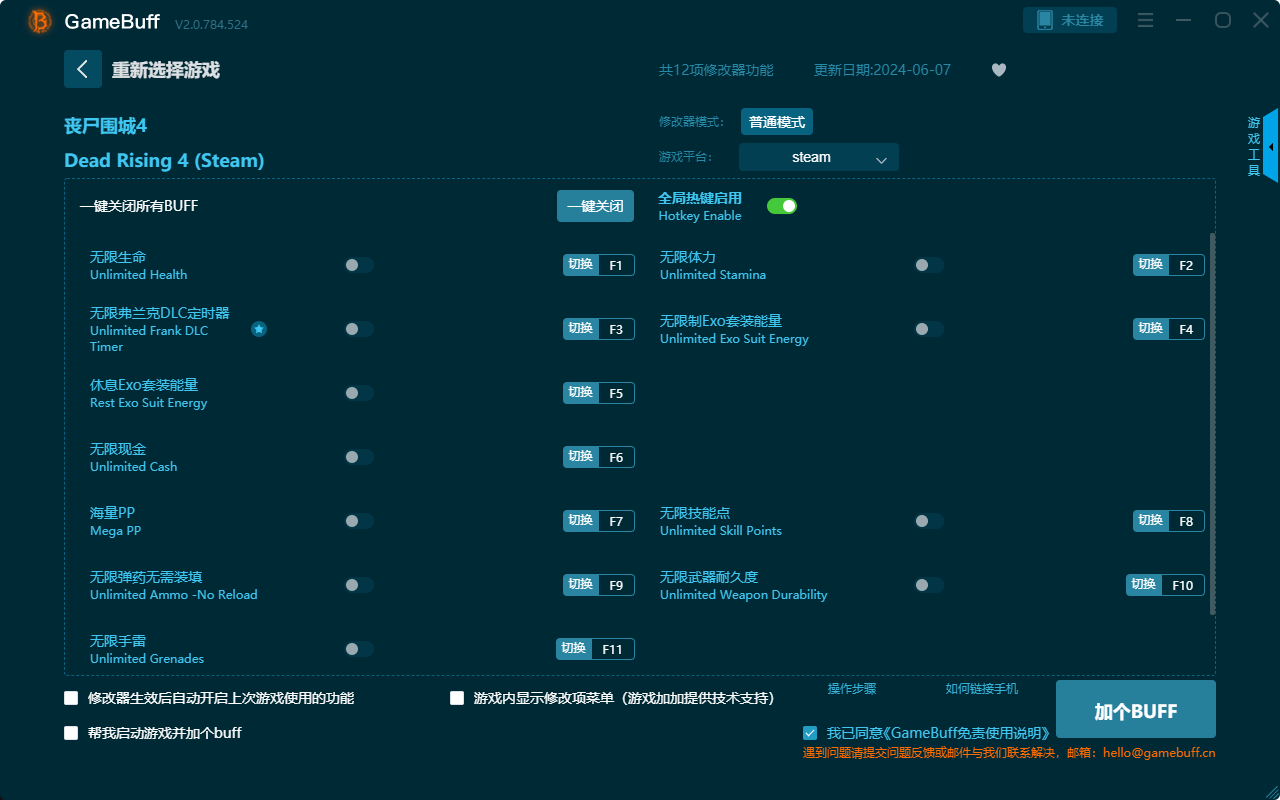The width and height of the screenshot is (1280, 800).
Task: Uncheck the 我已同意 agreement checkbox
Action: pos(810,733)
